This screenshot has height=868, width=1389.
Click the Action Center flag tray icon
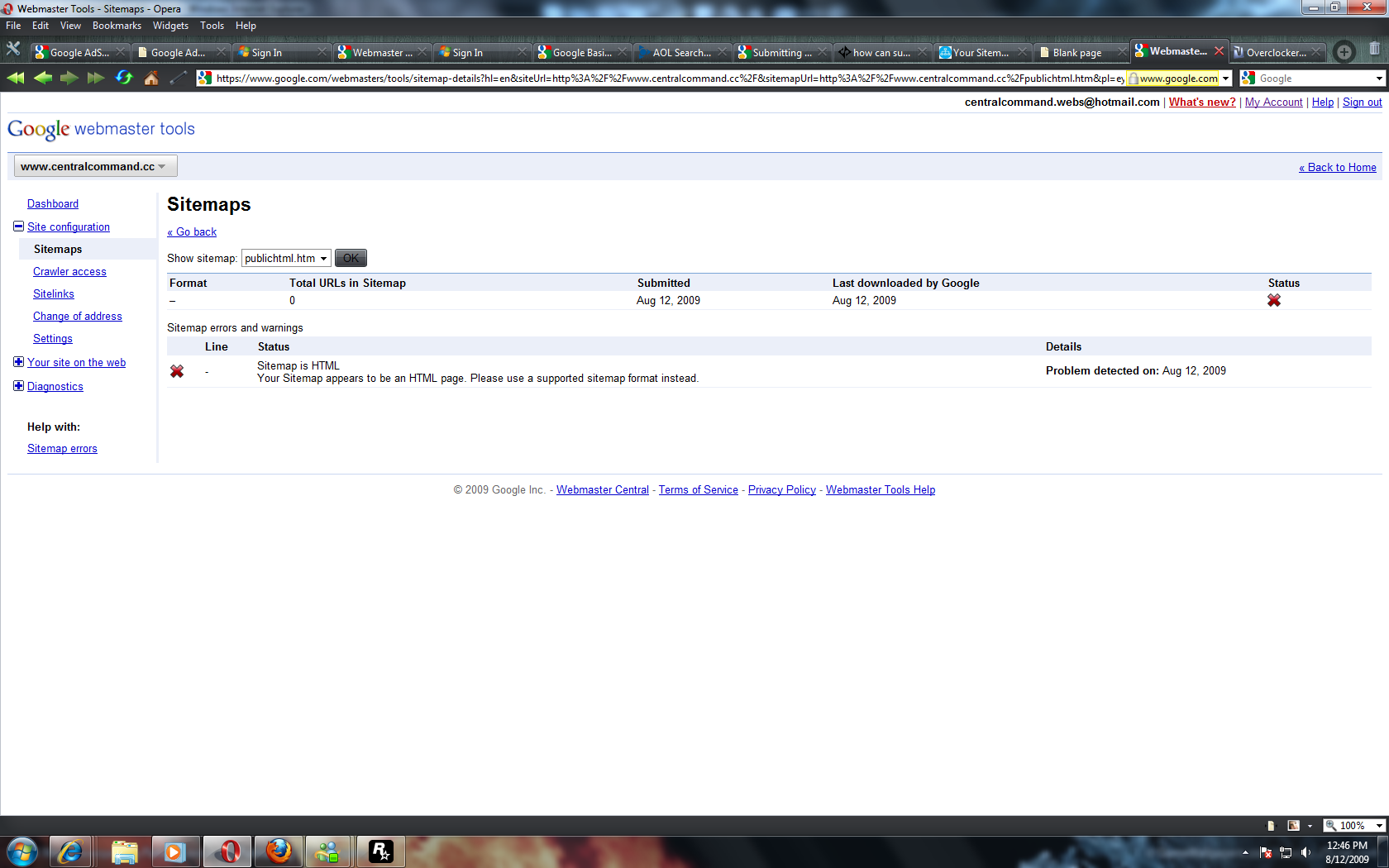(x=1266, y=852)
